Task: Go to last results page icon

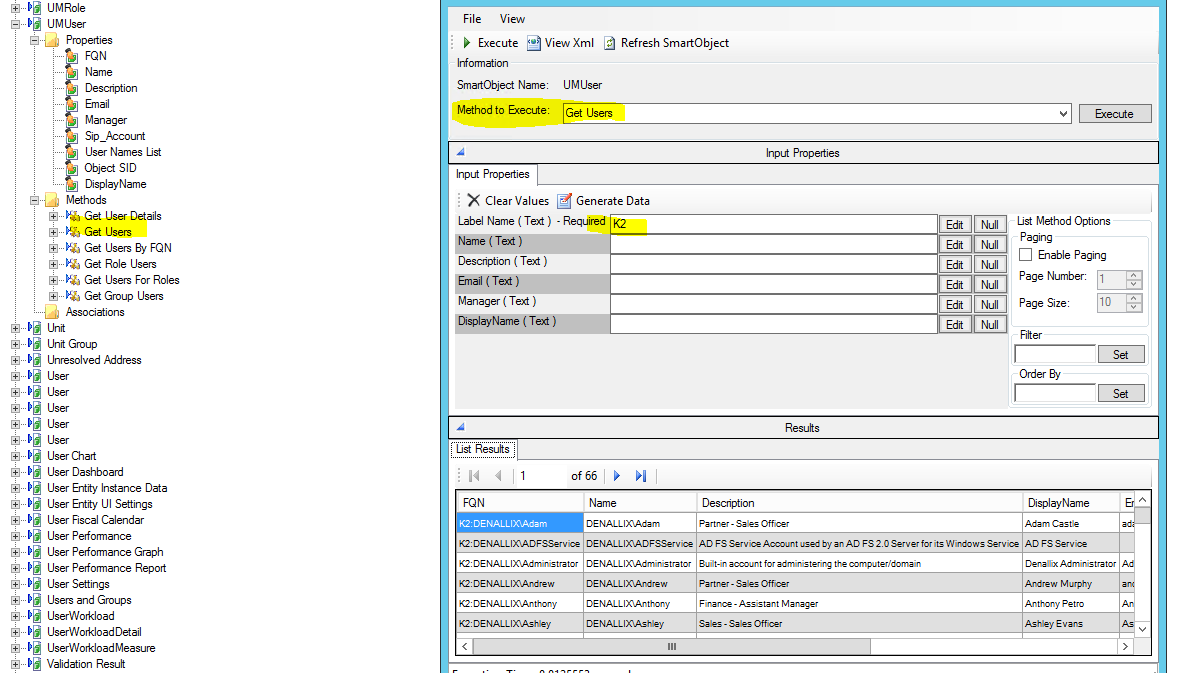Action: (x=641, y=476)
